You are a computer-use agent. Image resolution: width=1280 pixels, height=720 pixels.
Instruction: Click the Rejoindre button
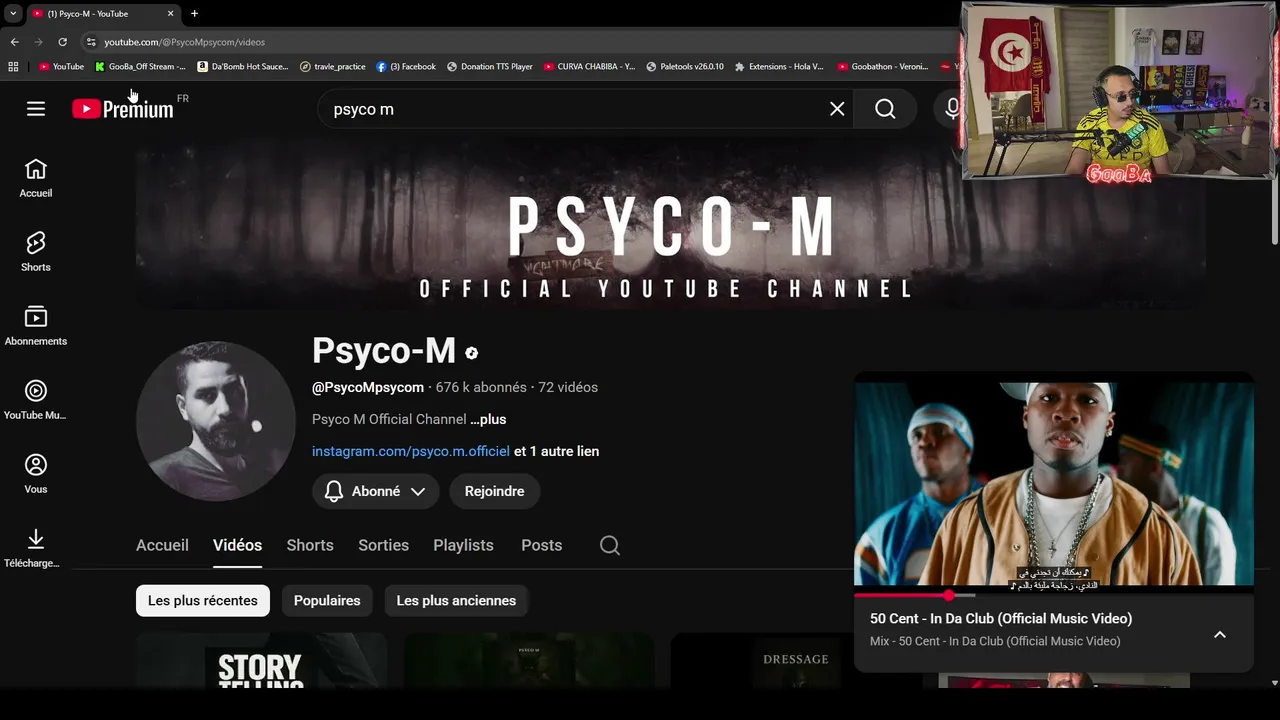(494, 491)
